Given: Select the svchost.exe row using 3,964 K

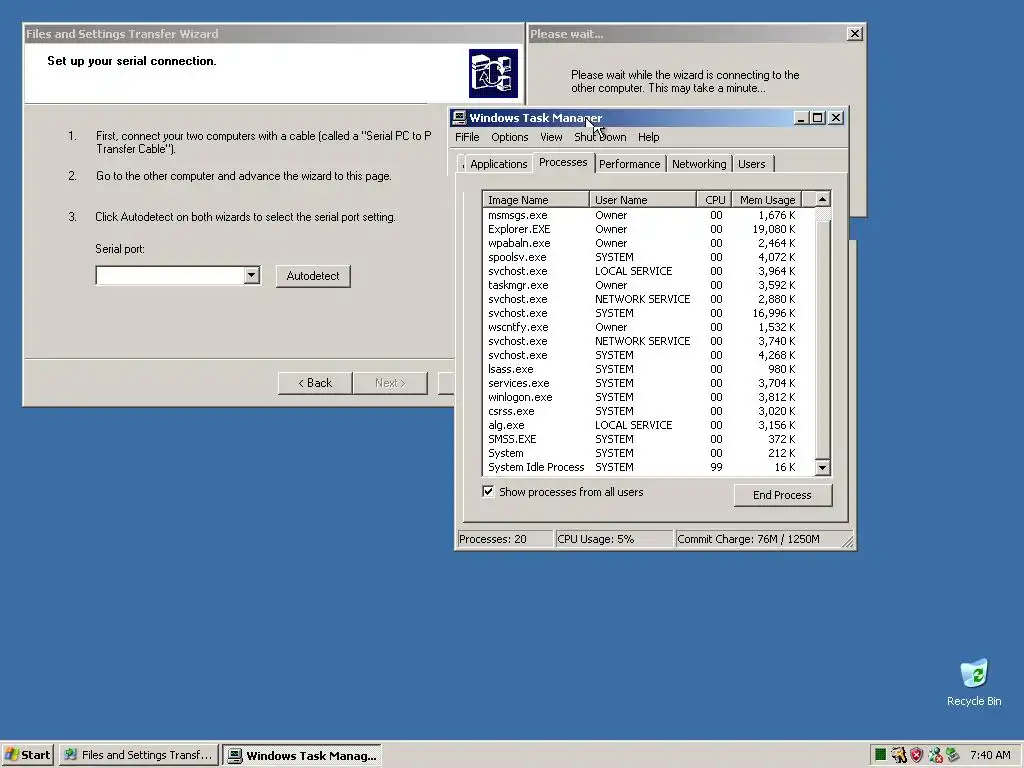Looking at the screenshot, I should pos(648,271).
